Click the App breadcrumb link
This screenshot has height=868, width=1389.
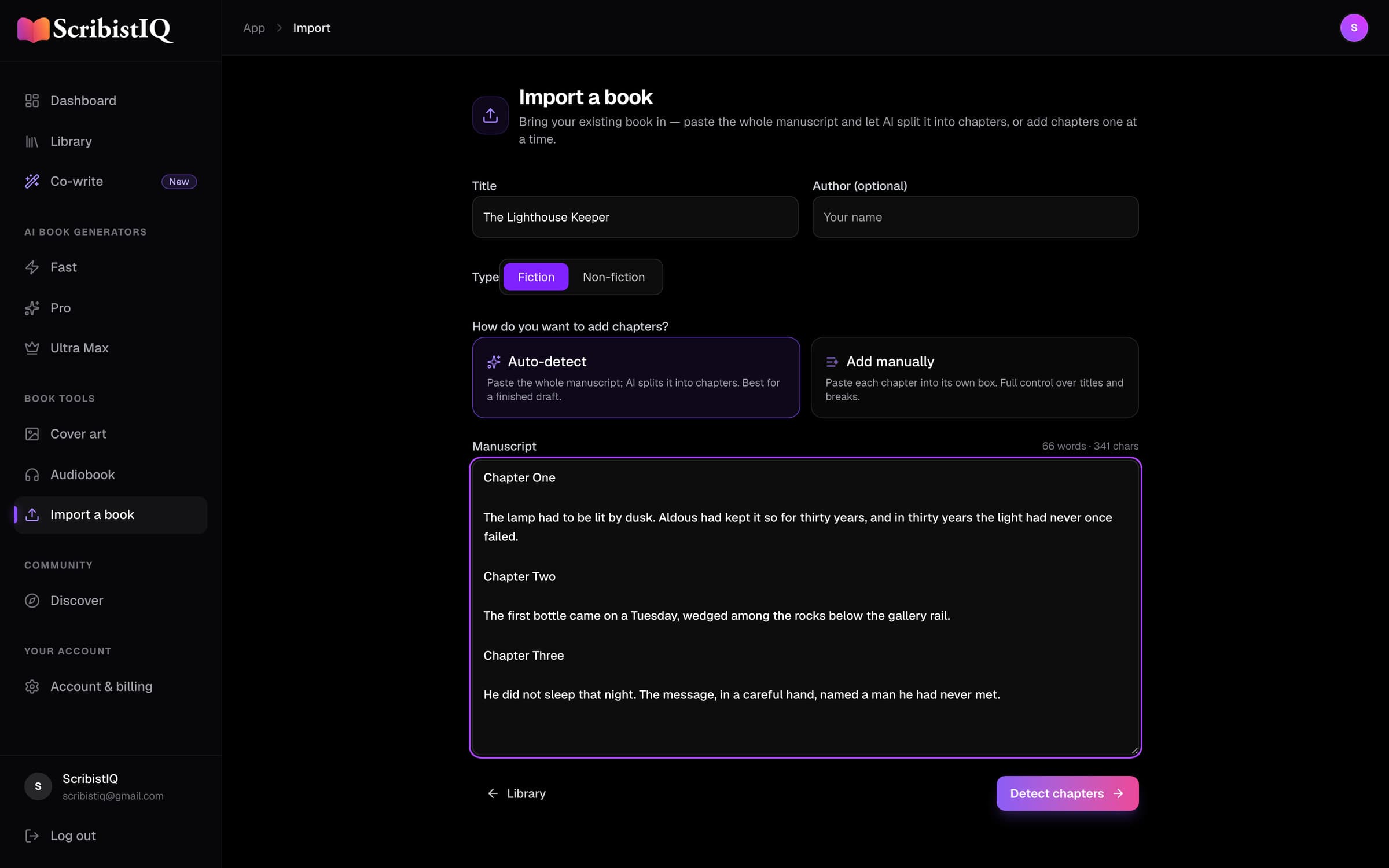click(x=254, y=28)
